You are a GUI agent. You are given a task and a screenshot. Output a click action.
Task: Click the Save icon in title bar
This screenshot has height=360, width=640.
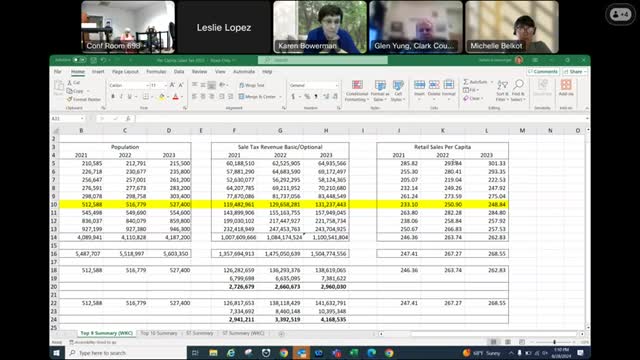pyautogui.click(x=93, y=60)
